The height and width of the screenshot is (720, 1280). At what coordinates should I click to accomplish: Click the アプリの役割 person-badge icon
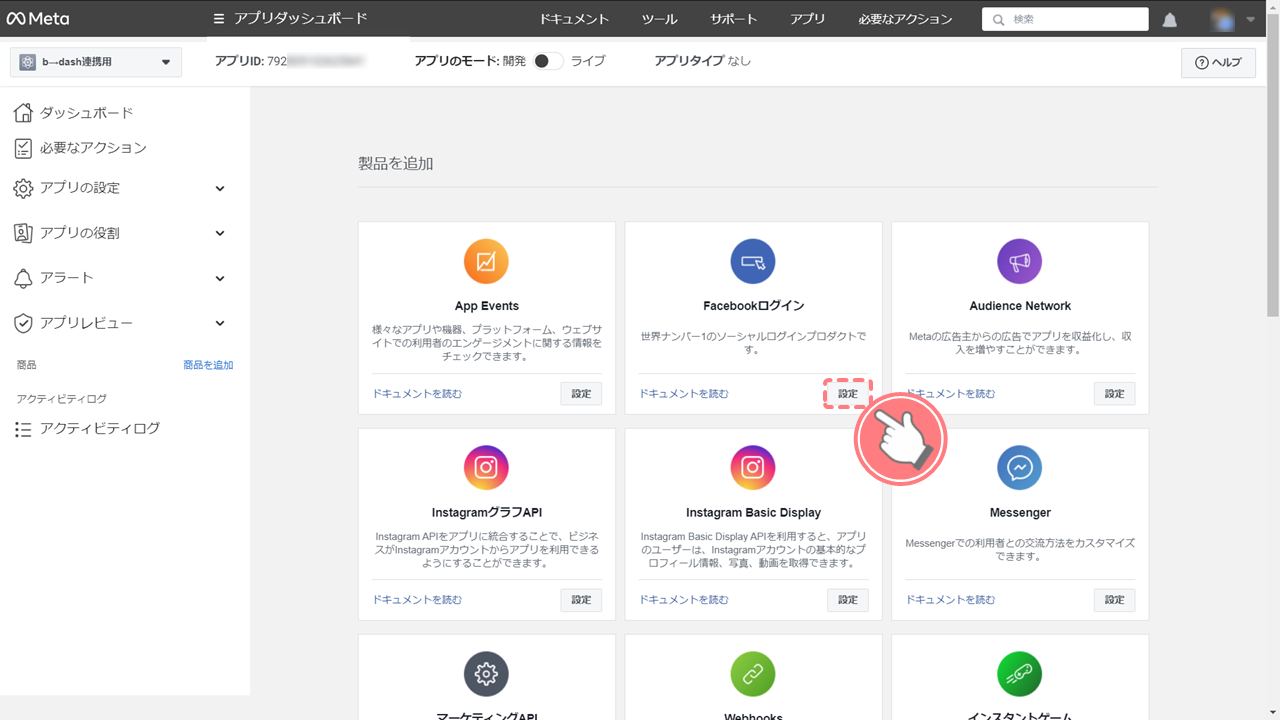coord(23,233)
